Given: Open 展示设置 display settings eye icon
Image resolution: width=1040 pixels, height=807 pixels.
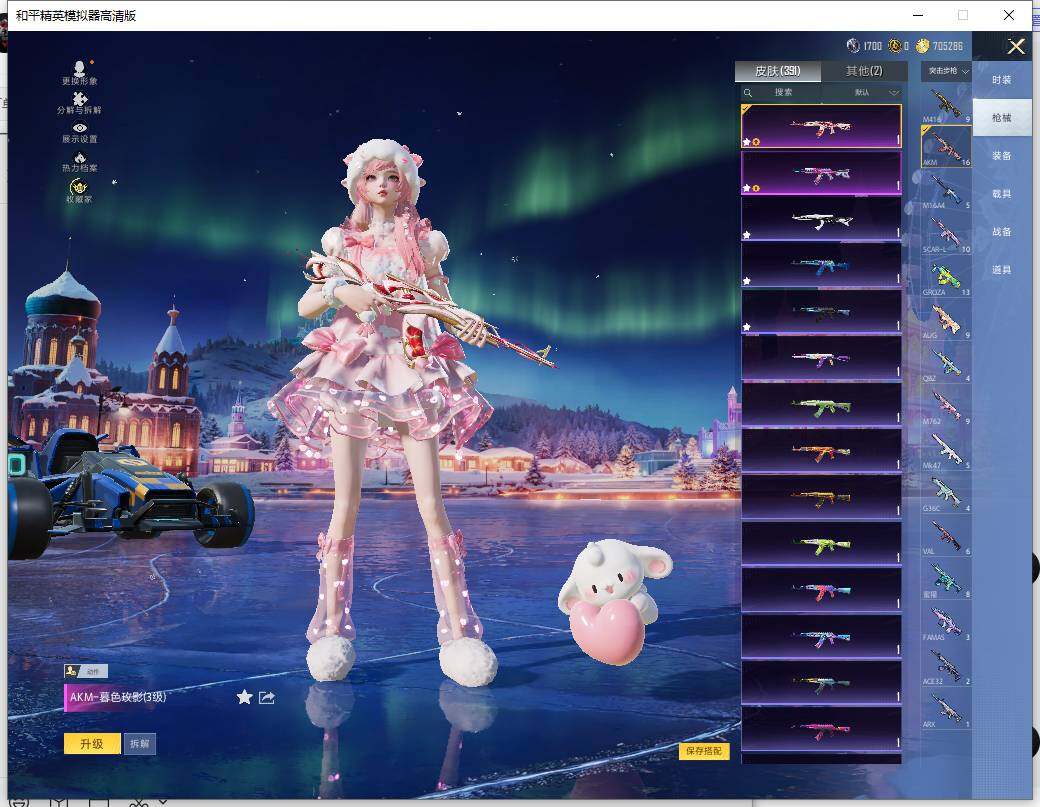Looking at the screenshot, I should [x=80, y=132].
